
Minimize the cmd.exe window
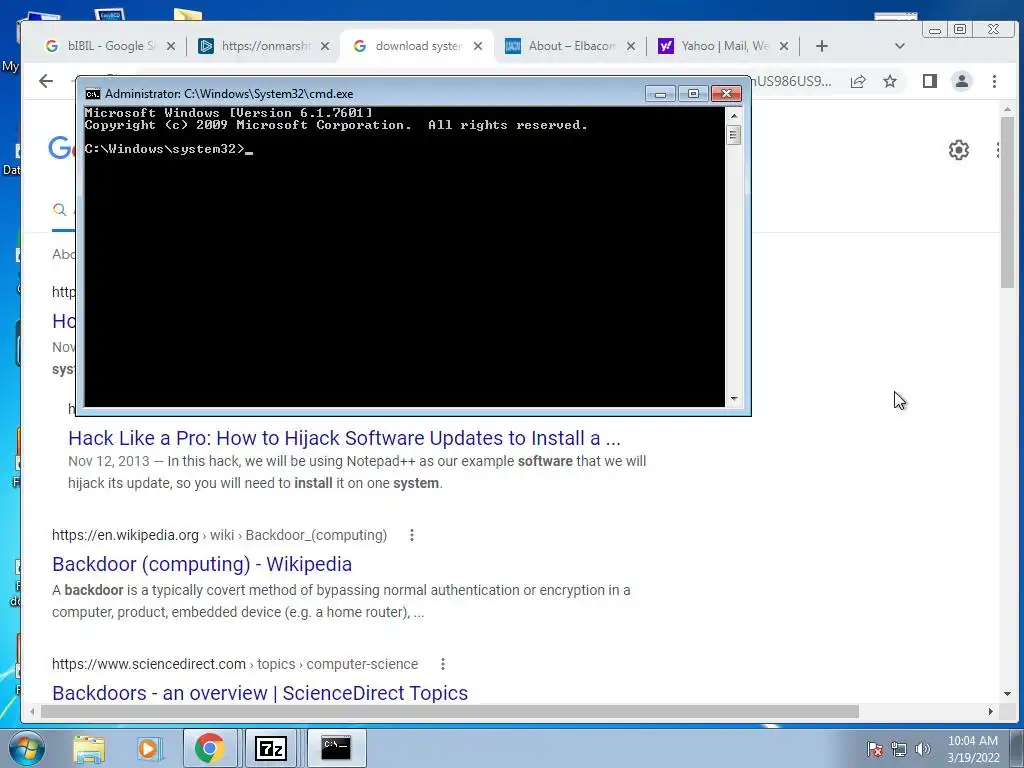(x=660, y=94)
